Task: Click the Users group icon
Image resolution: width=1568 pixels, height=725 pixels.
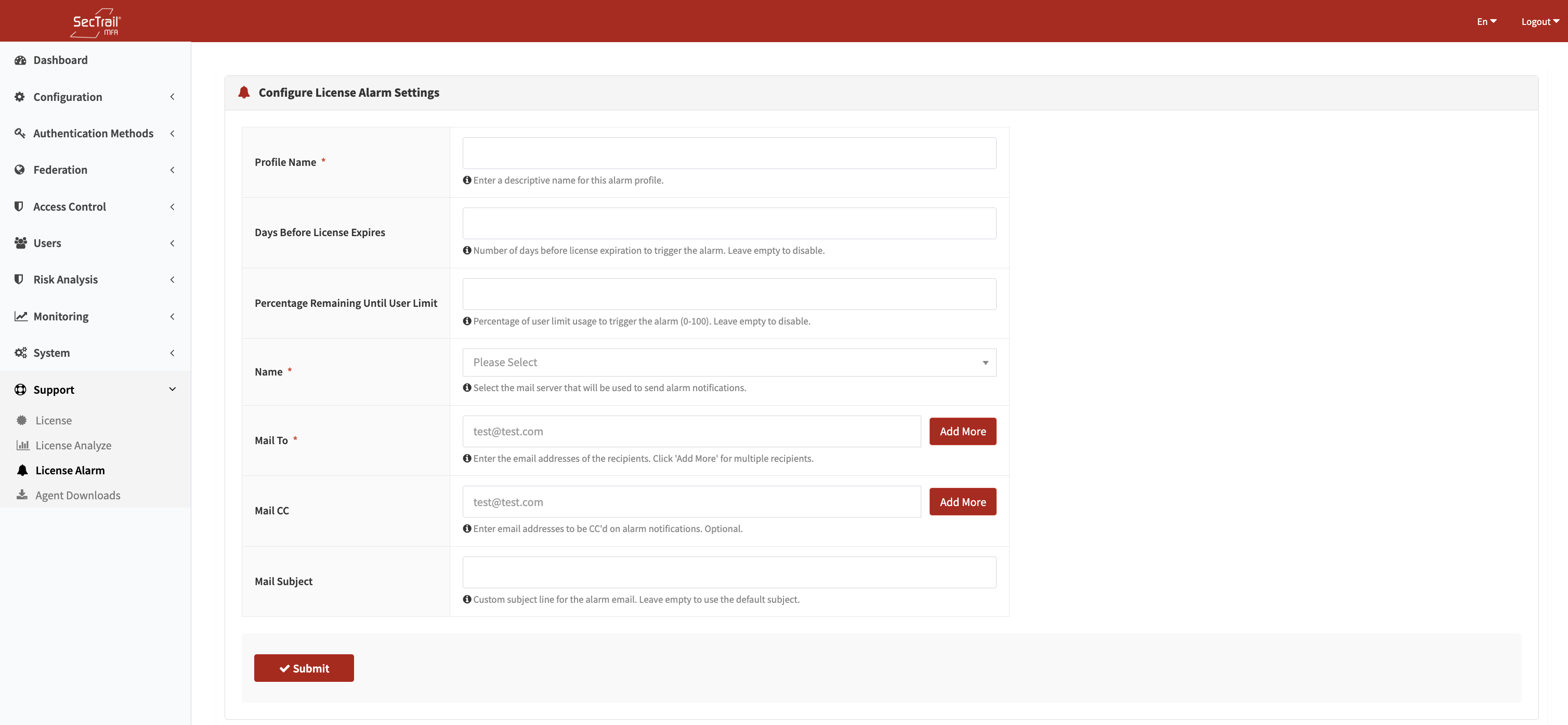Action: [x=20, y=243]
